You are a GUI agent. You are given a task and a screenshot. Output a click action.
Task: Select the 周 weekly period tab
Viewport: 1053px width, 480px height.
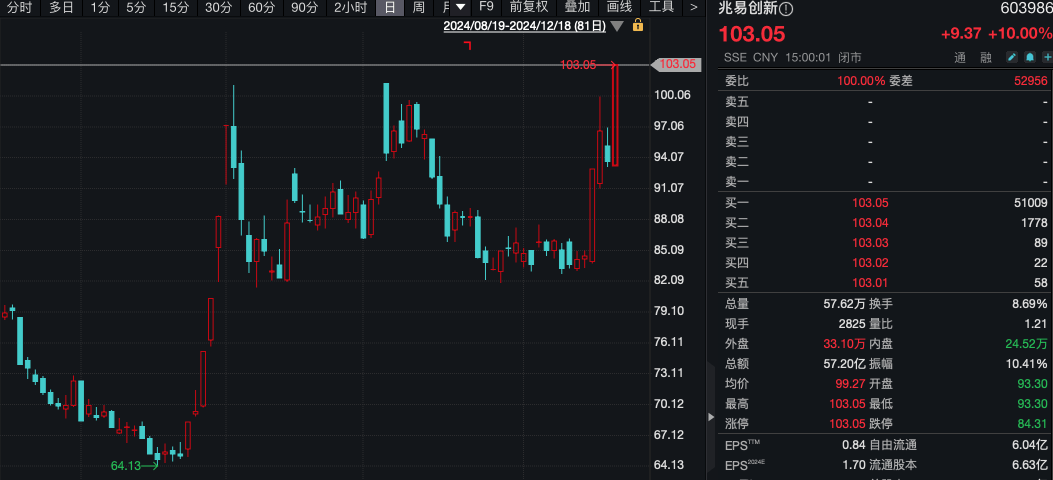418,8
